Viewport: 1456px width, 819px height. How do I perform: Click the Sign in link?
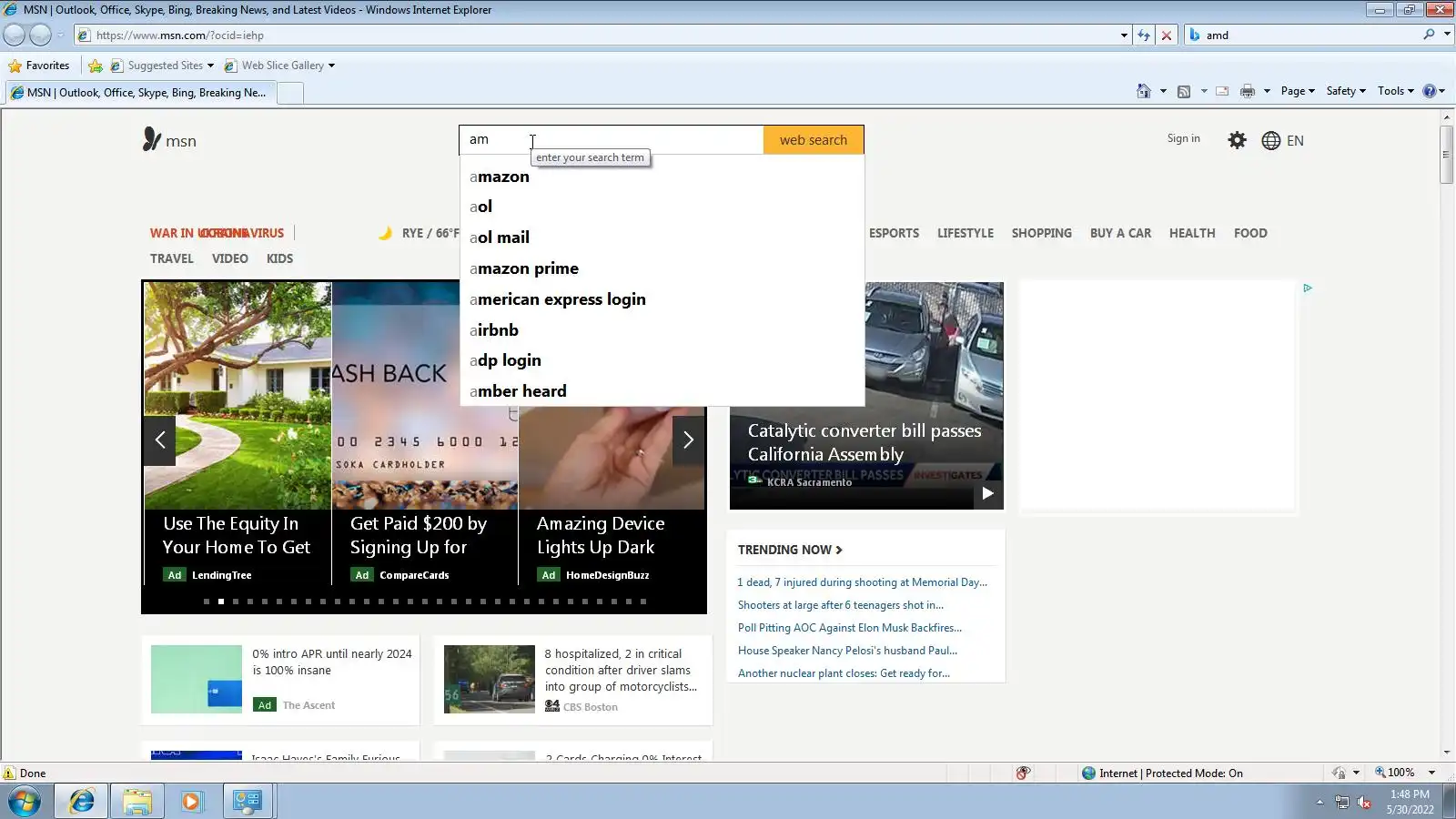pyautogui.click(x=1184, y=138)
